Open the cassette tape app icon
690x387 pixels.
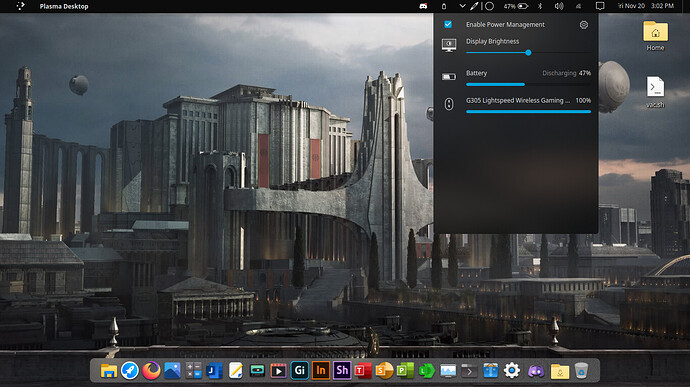[x=257, y=371]
